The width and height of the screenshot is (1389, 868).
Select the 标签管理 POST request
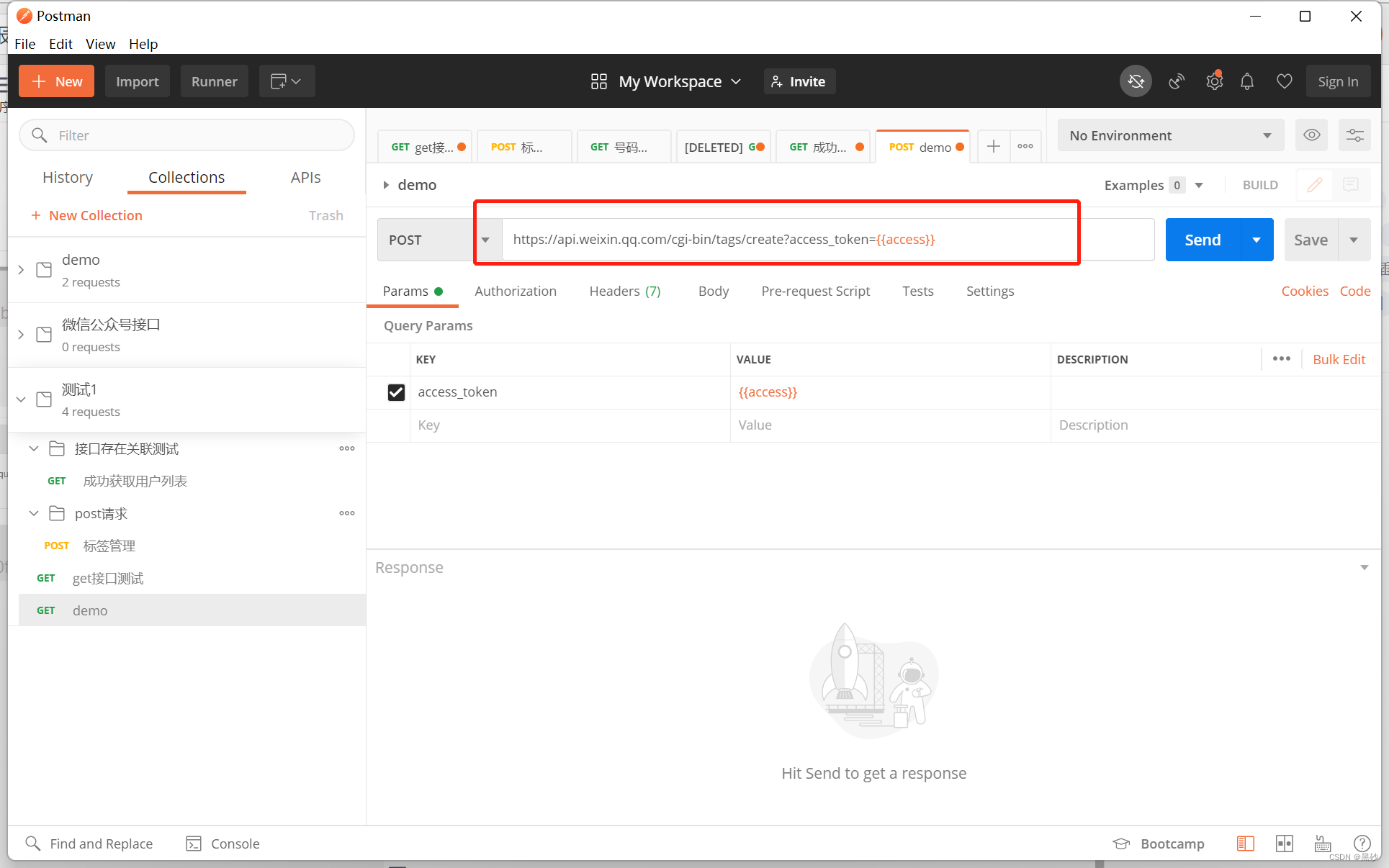click(x=109, y=546)
